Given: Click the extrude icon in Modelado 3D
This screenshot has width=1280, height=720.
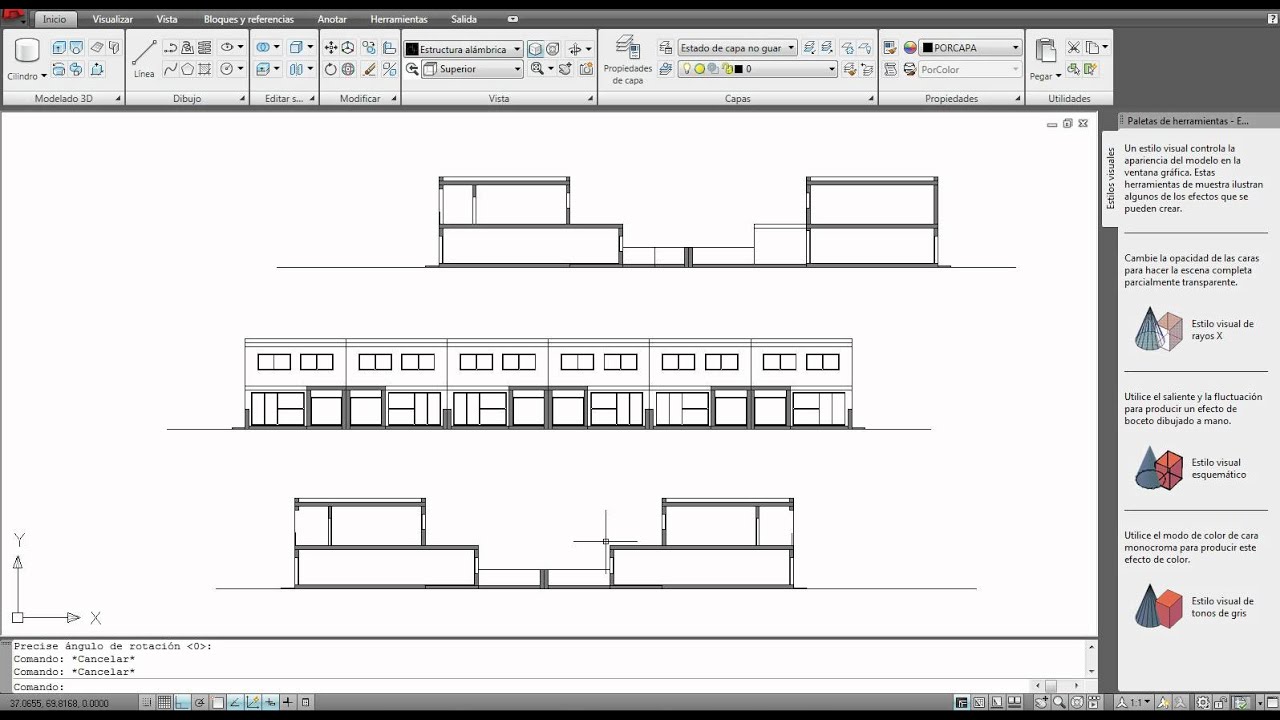Looking at the screenshot, I should 59,48.
